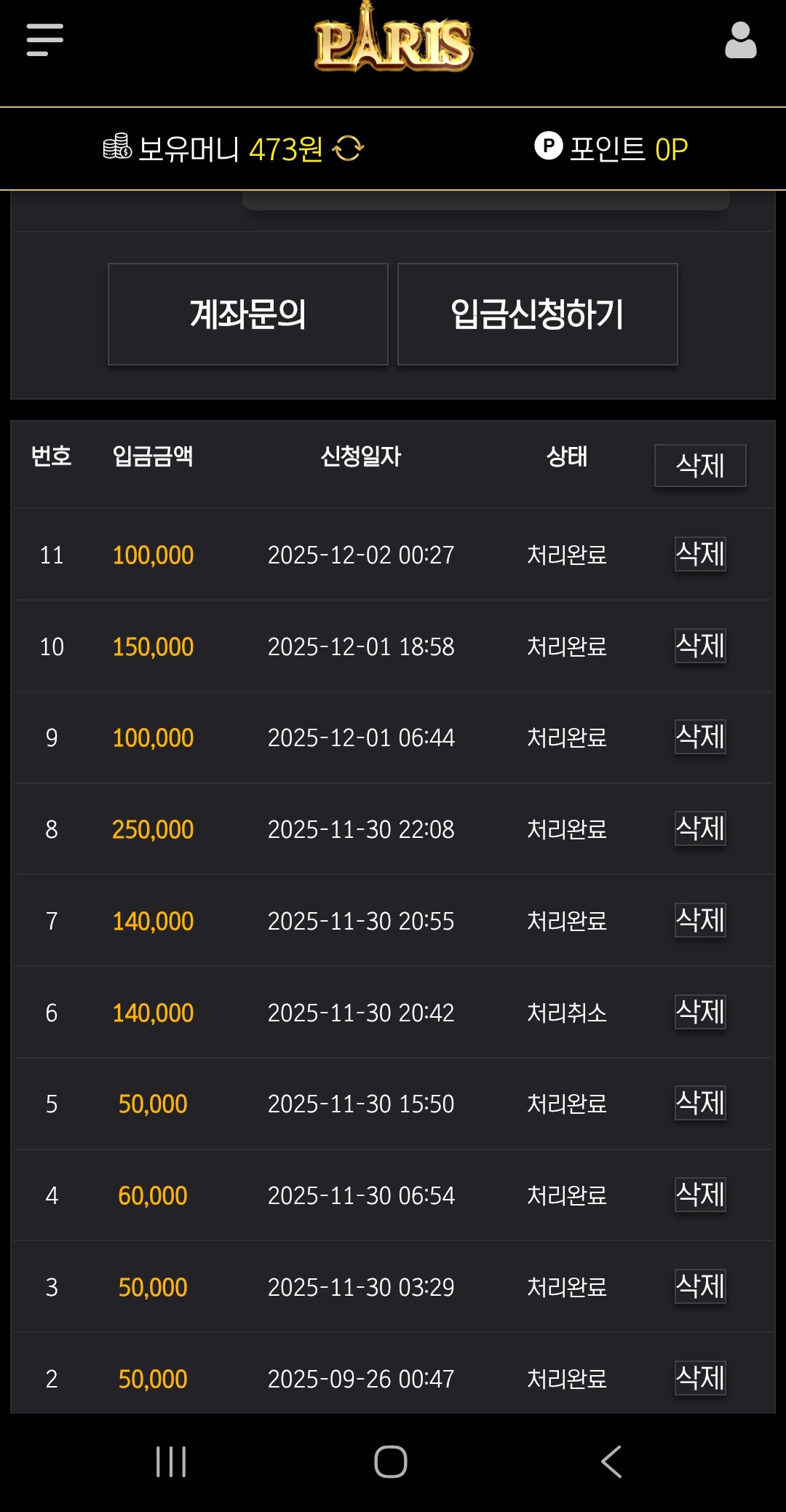The width and height of the screenshot is (786, 1512).
Task: Tap the coin stack money icon
Action: point(117,147)
